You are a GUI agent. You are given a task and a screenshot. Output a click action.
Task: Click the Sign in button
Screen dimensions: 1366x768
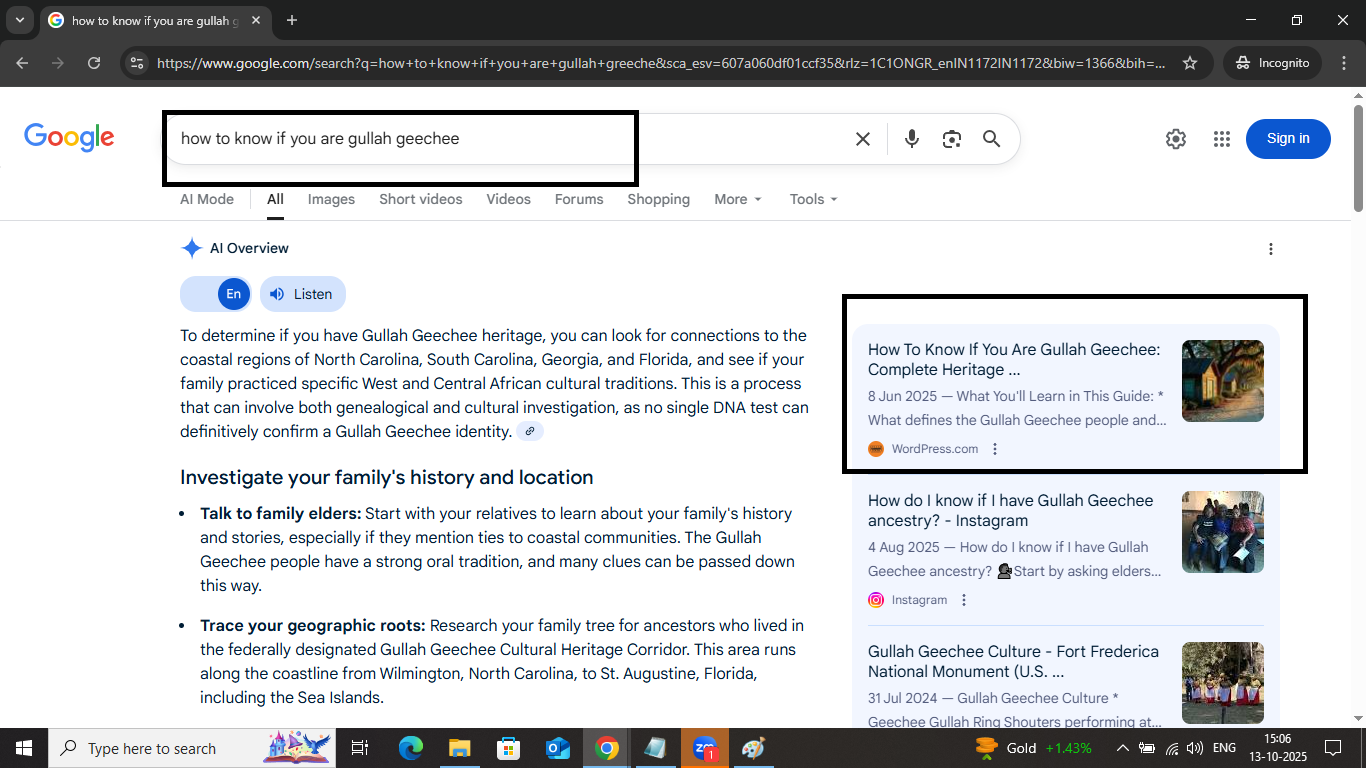[1287, 138]
